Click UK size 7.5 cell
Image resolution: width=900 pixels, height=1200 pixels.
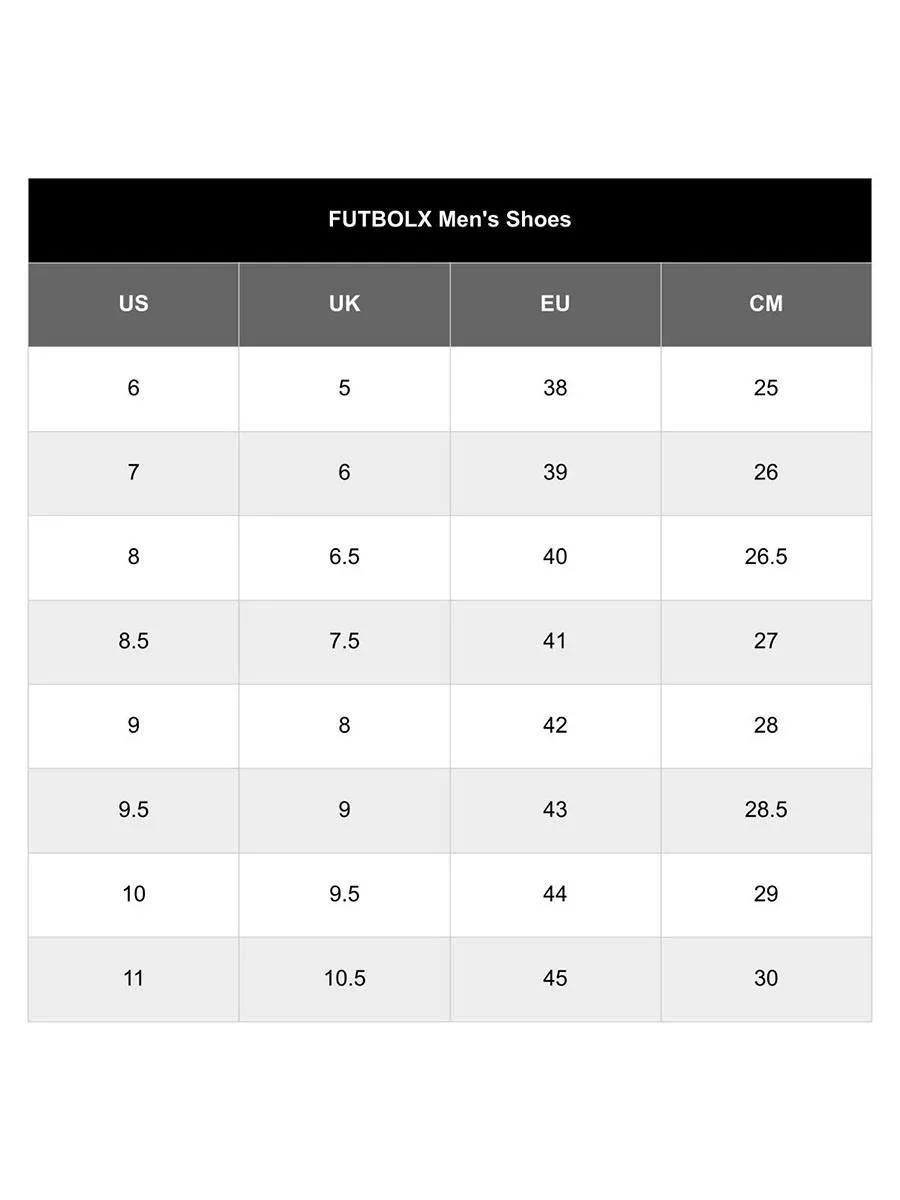click(x=344, y=641)
